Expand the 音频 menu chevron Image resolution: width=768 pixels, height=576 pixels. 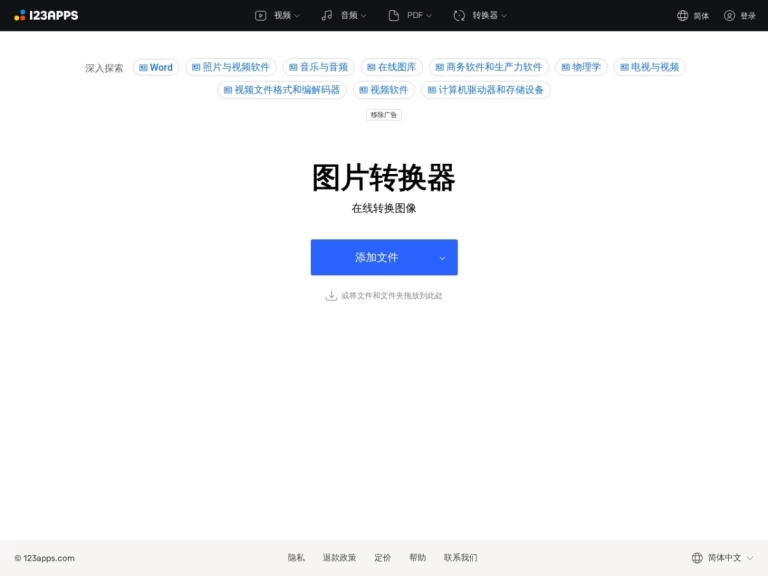tap(363, 16)
